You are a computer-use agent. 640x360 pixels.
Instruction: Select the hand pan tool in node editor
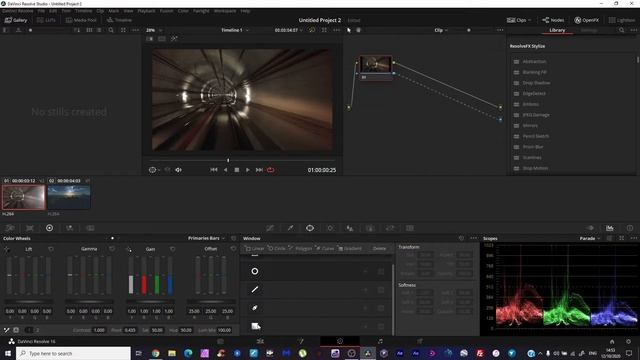click(358, 30)
